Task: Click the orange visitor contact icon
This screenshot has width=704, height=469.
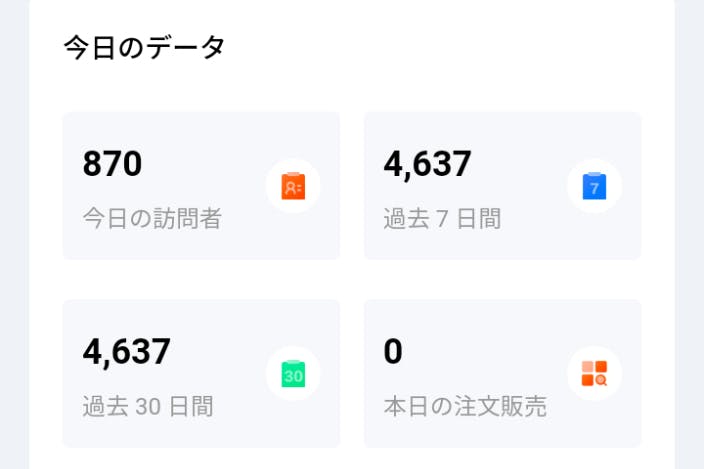Action: (293, 186)
